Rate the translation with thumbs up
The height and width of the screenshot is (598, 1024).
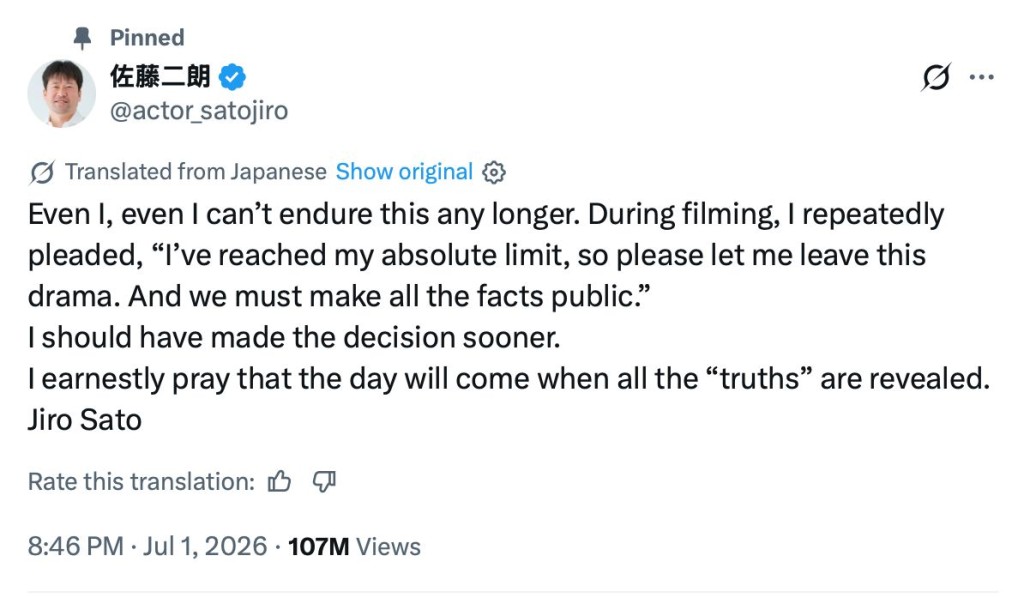(280, 482)
